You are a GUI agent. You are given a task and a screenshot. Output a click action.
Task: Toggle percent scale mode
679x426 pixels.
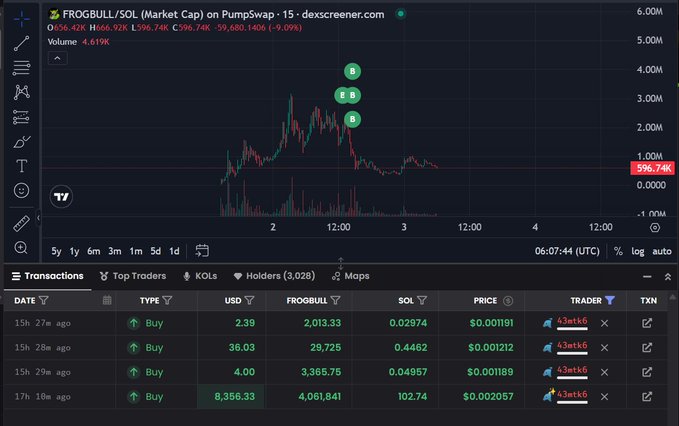[x=618, y=251]
